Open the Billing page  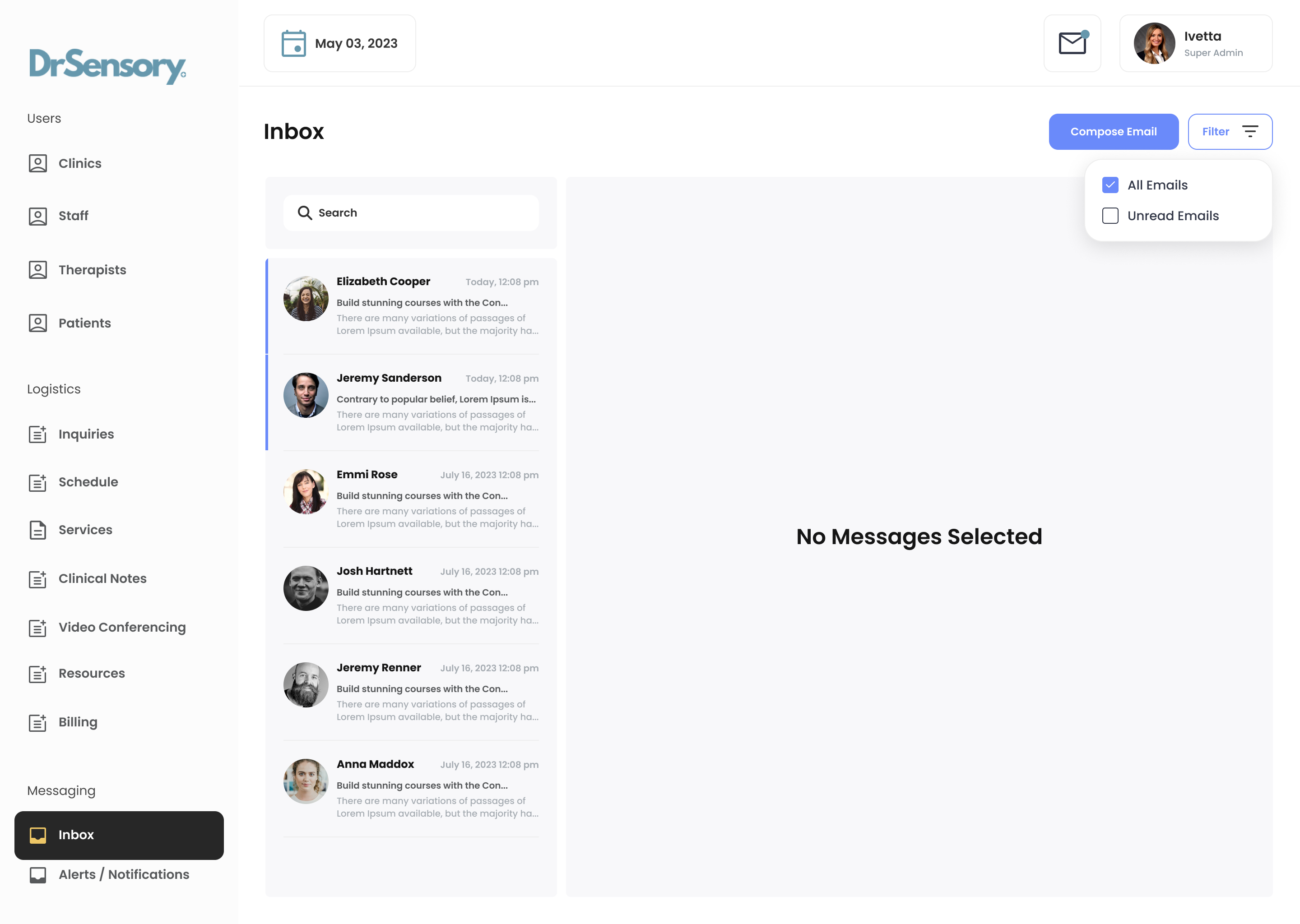[78, 722]
